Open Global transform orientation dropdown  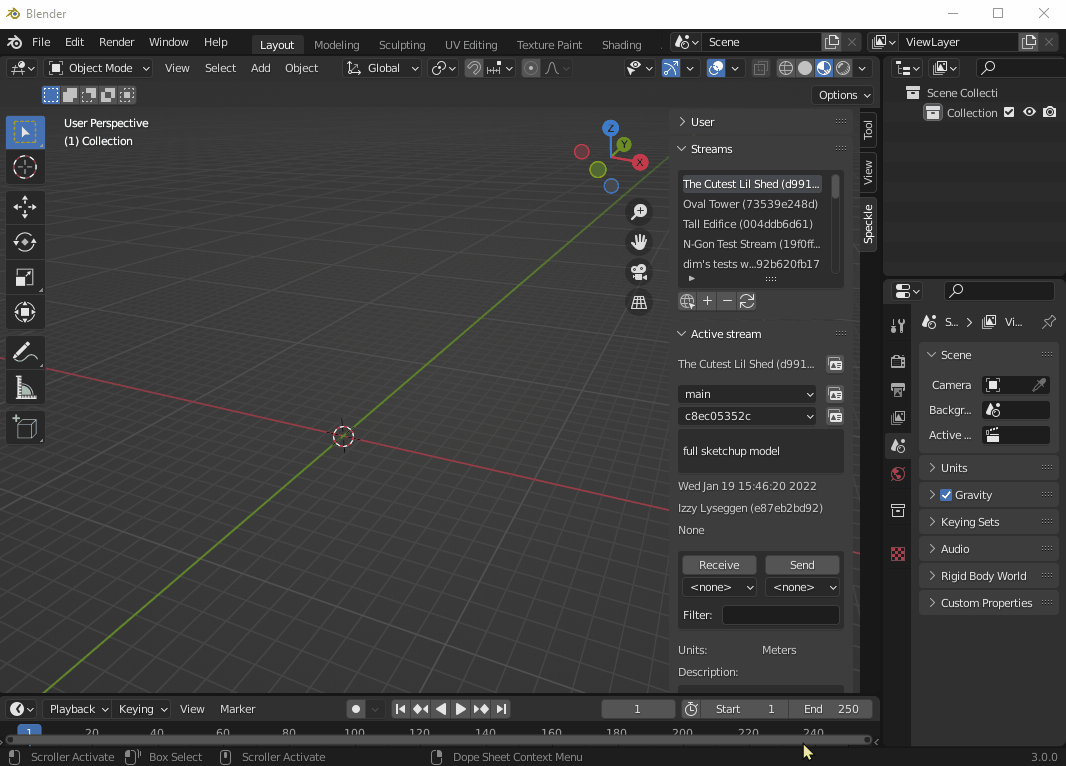point(382,68)
